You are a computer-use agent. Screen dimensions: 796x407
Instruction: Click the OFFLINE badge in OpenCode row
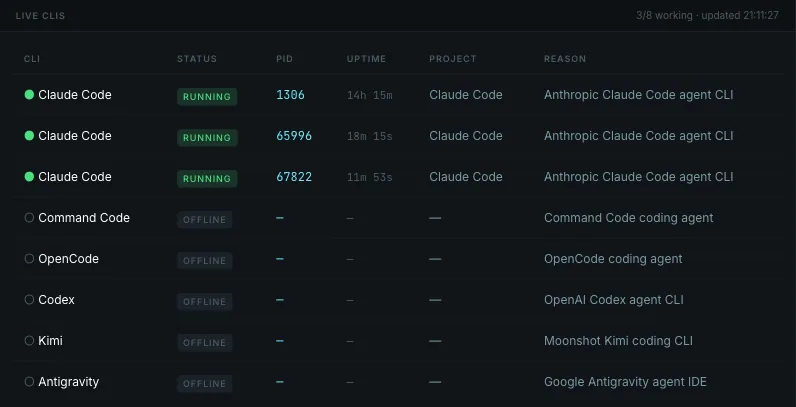205,261
